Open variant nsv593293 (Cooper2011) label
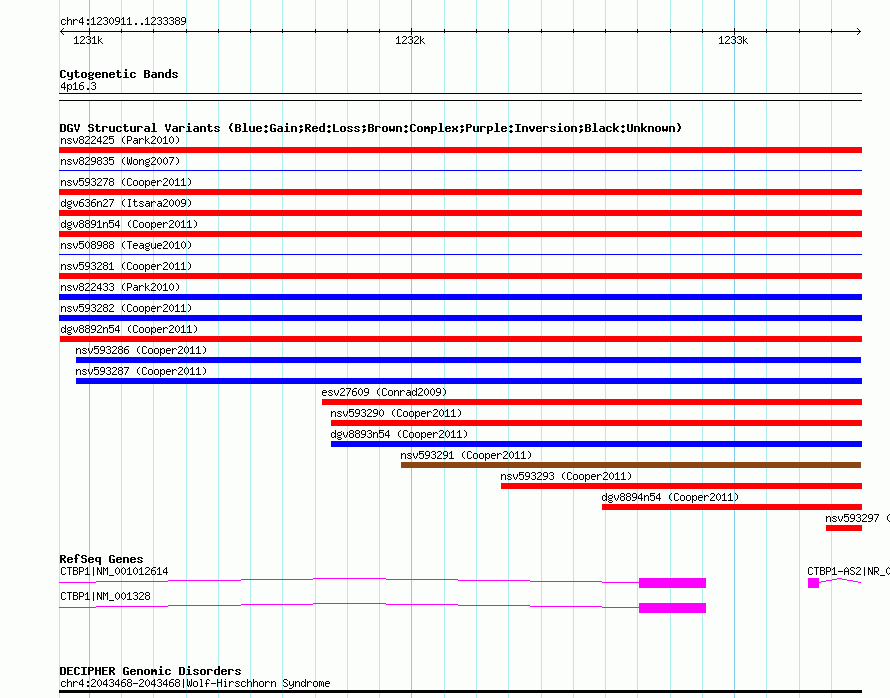The width and height of the screenshot is (890, 698). [566, 476]
